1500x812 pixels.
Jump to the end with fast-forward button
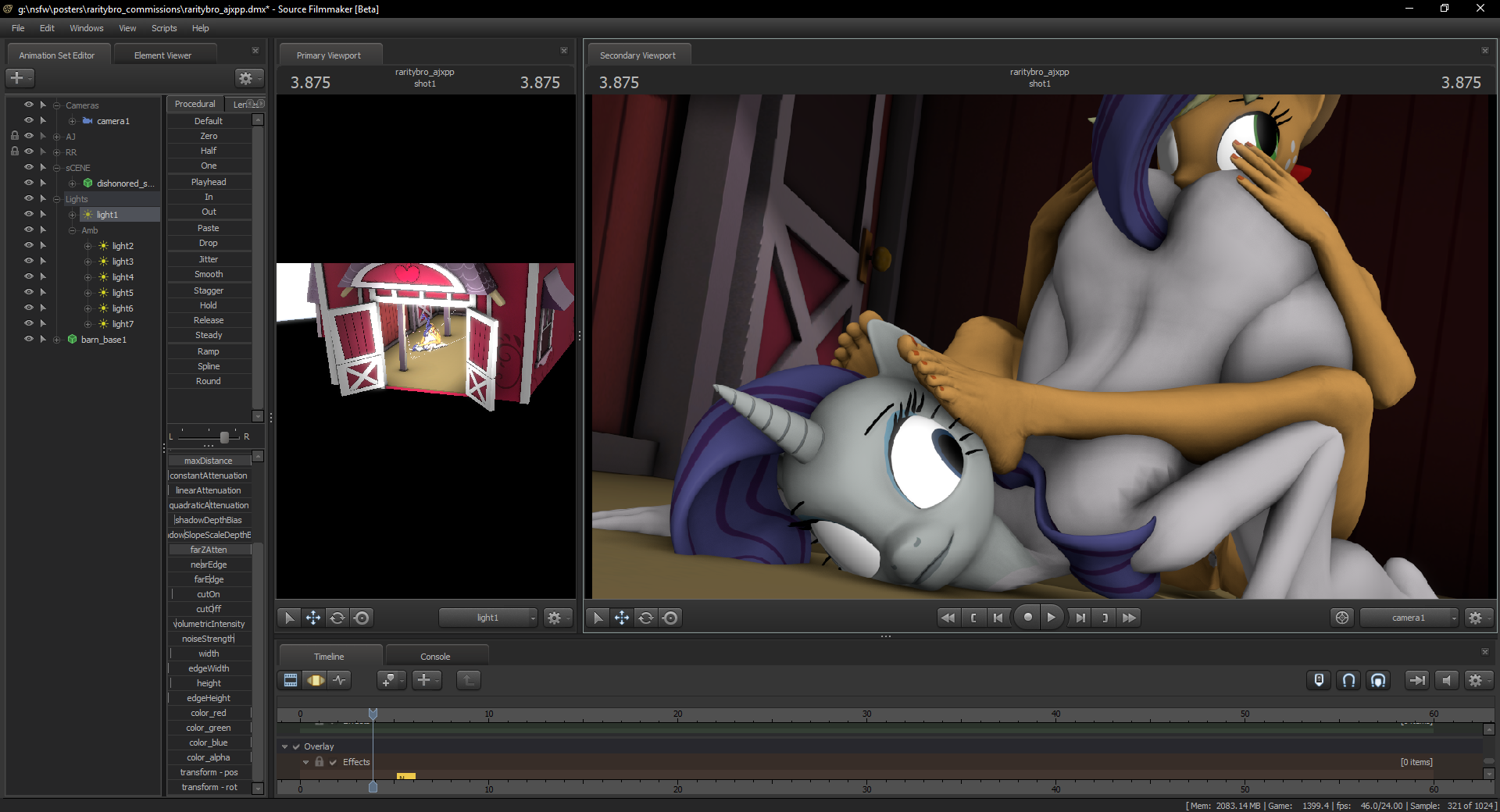point(1129,618)
